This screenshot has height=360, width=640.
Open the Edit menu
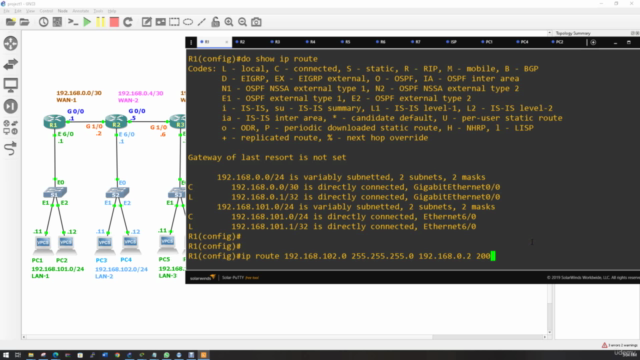18,11
